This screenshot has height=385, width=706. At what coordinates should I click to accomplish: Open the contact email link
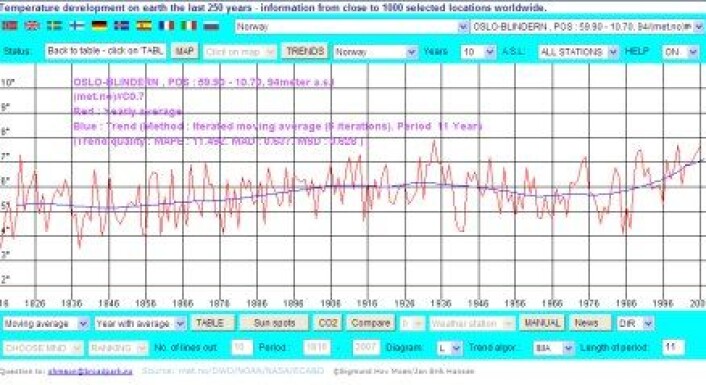[x=90, y=371]
